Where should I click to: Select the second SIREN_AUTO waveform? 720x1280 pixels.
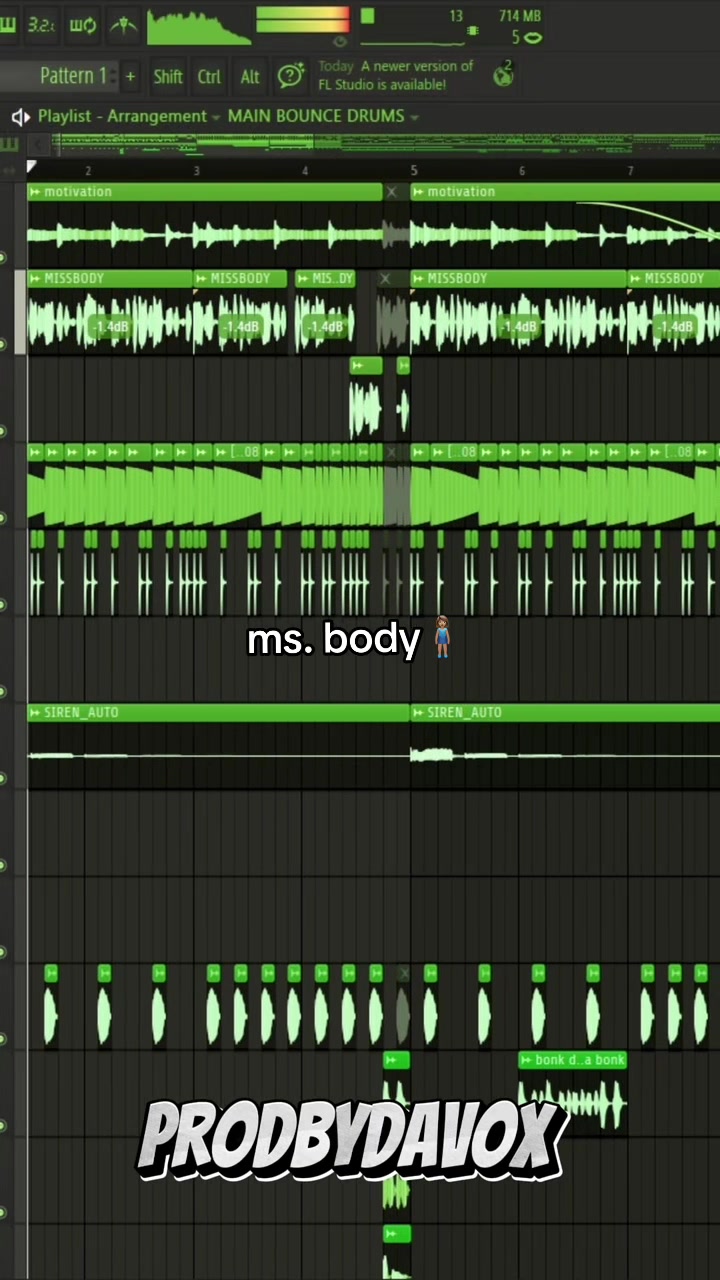pos(565,756)
